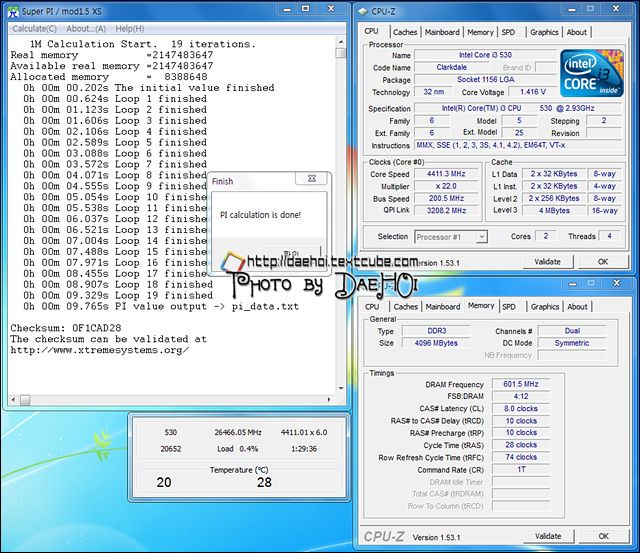Image resolution: width=640 pixels, height=553 pixels.
Task: Click the Code Name value Clarkdale
Action: coord(451,67)
